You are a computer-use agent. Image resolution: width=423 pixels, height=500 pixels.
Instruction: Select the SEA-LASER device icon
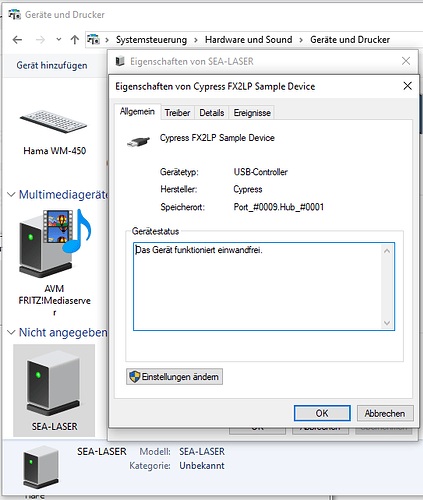click(x=54, y=382)
